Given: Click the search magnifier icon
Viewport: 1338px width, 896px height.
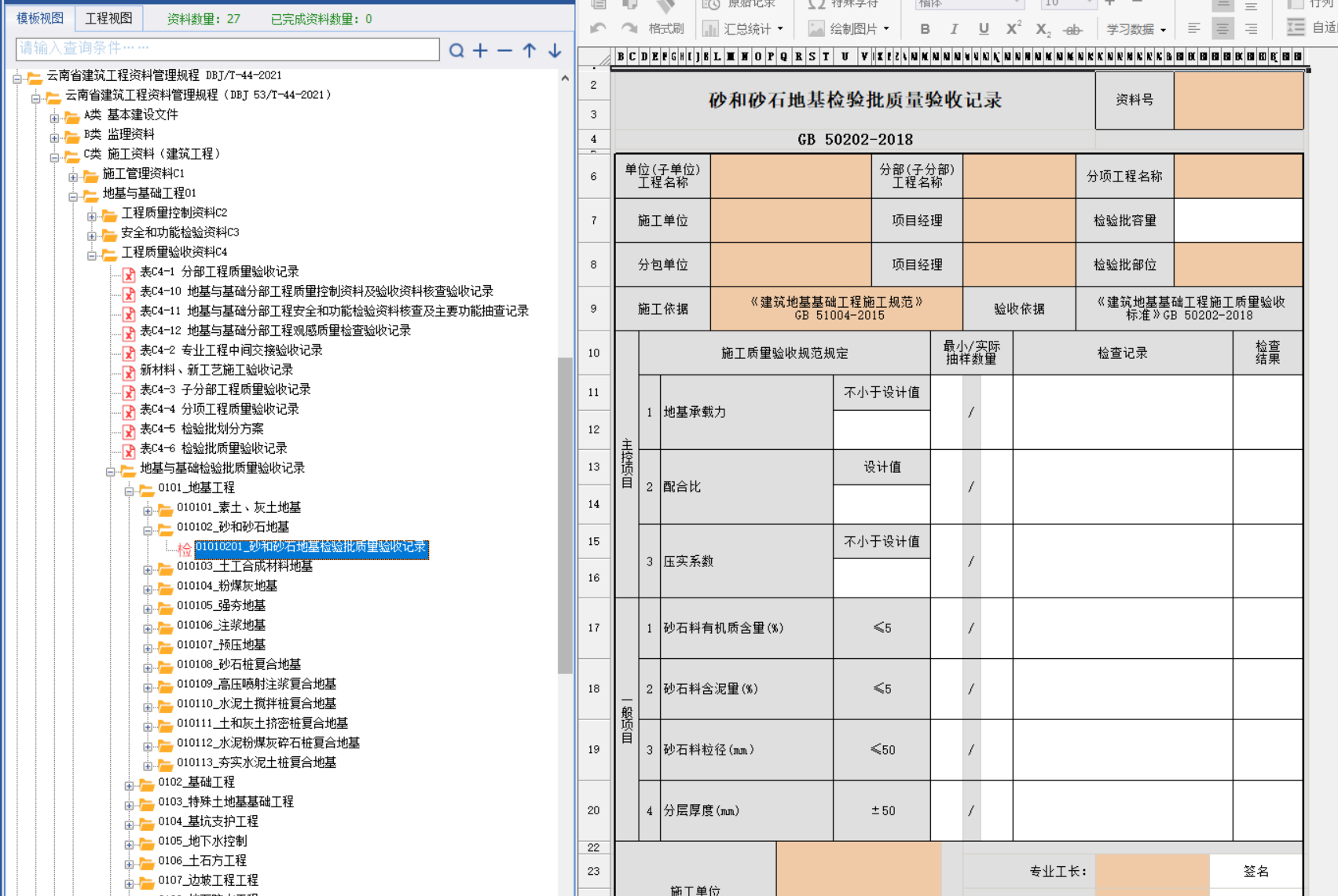Looking at the screenshot, I should click(x=456, y=50).
